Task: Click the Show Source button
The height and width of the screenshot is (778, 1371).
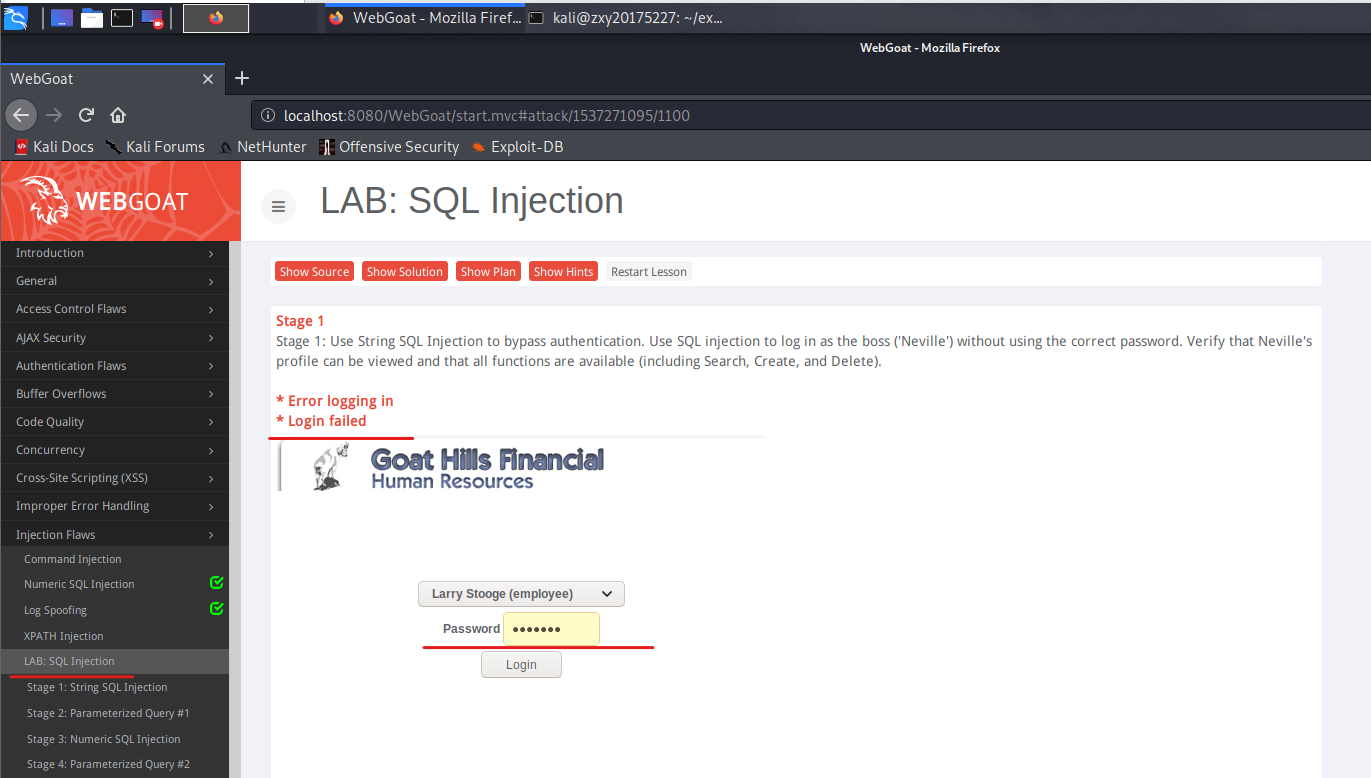Action: pos(314,271)
